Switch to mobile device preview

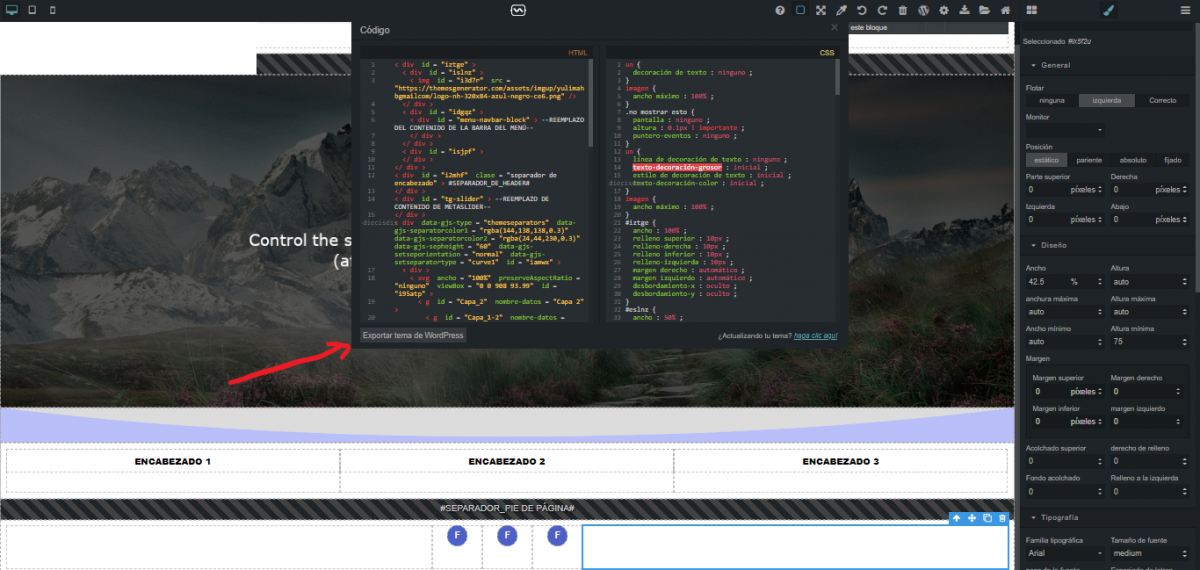pos(52,10)
